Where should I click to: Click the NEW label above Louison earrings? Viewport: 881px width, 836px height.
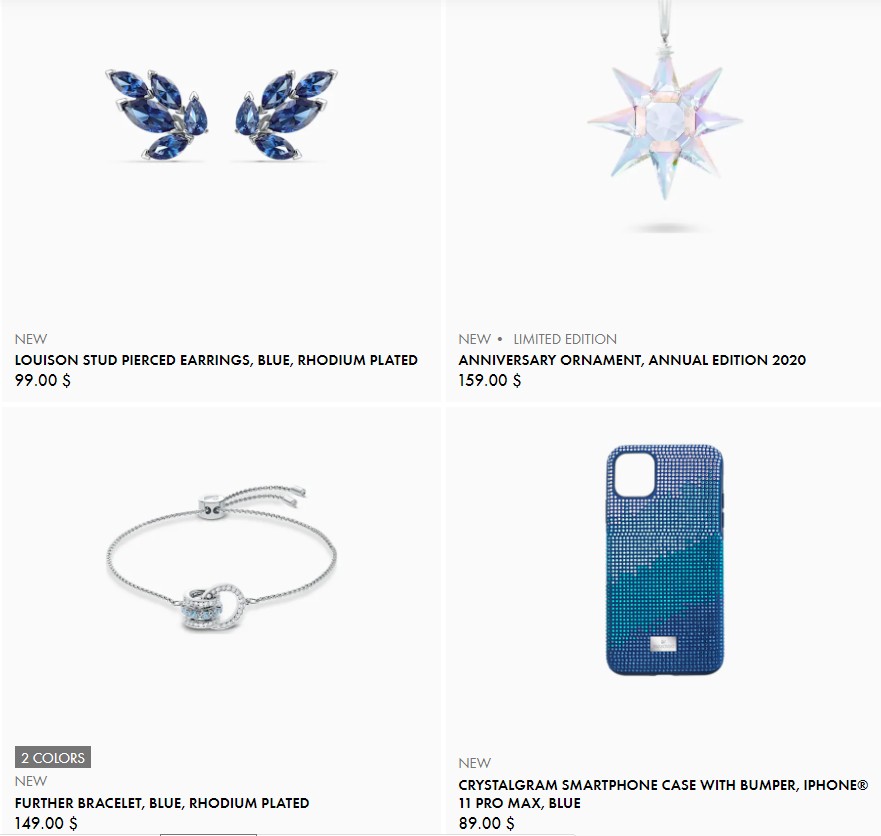coord(31,339)
